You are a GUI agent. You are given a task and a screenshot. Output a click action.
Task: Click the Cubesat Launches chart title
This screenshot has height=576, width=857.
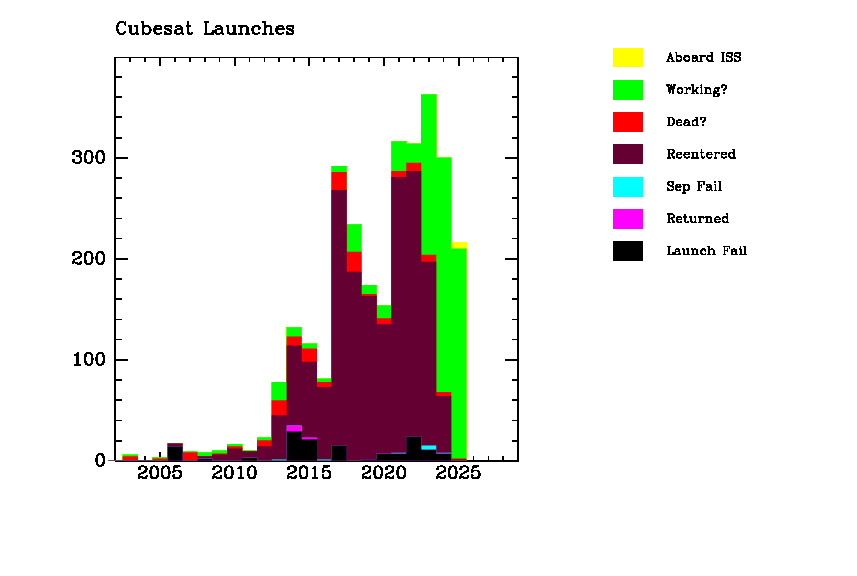click(205, 29)
